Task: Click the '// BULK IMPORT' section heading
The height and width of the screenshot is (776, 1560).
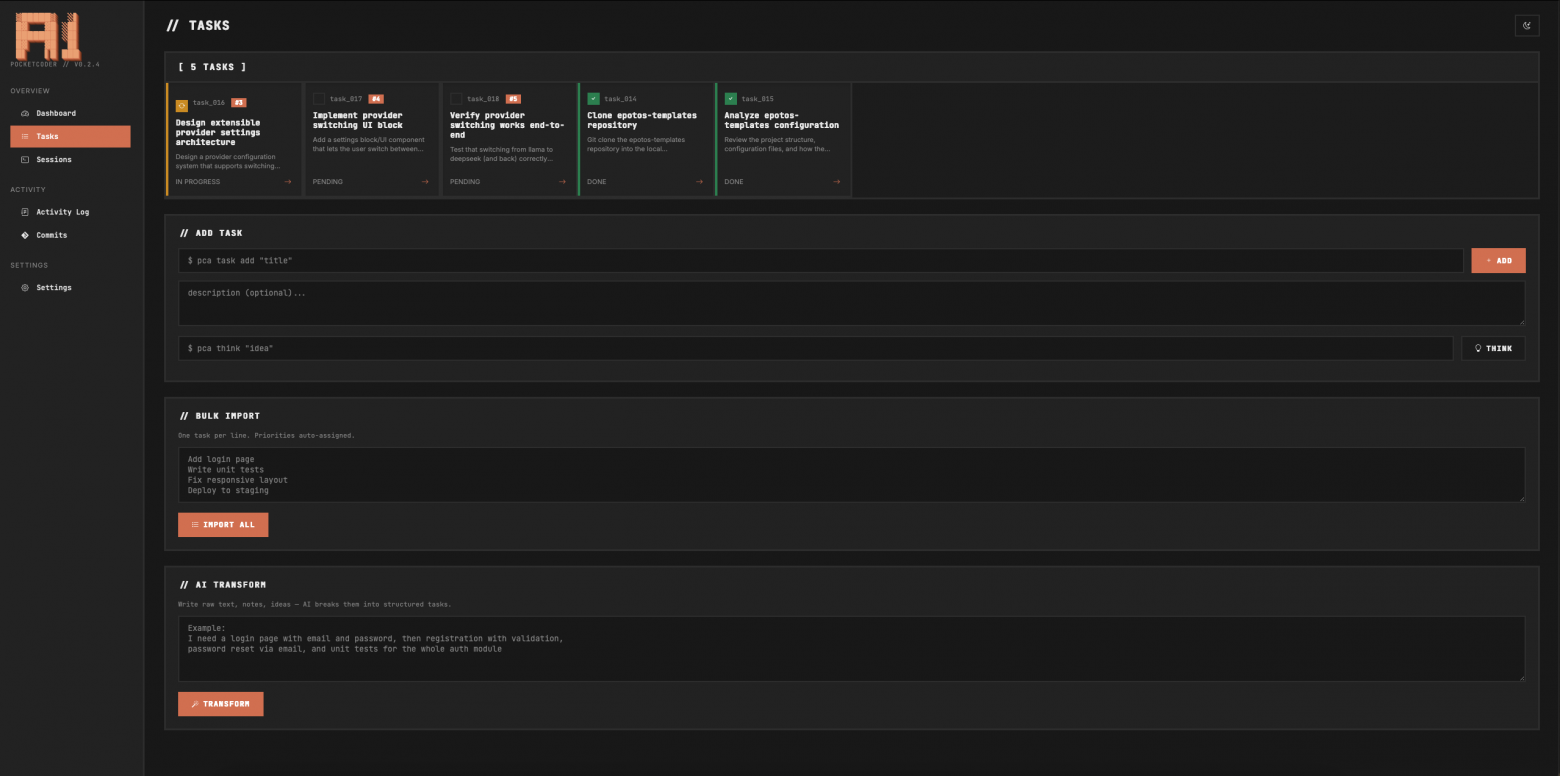Action: click(219, 415)
